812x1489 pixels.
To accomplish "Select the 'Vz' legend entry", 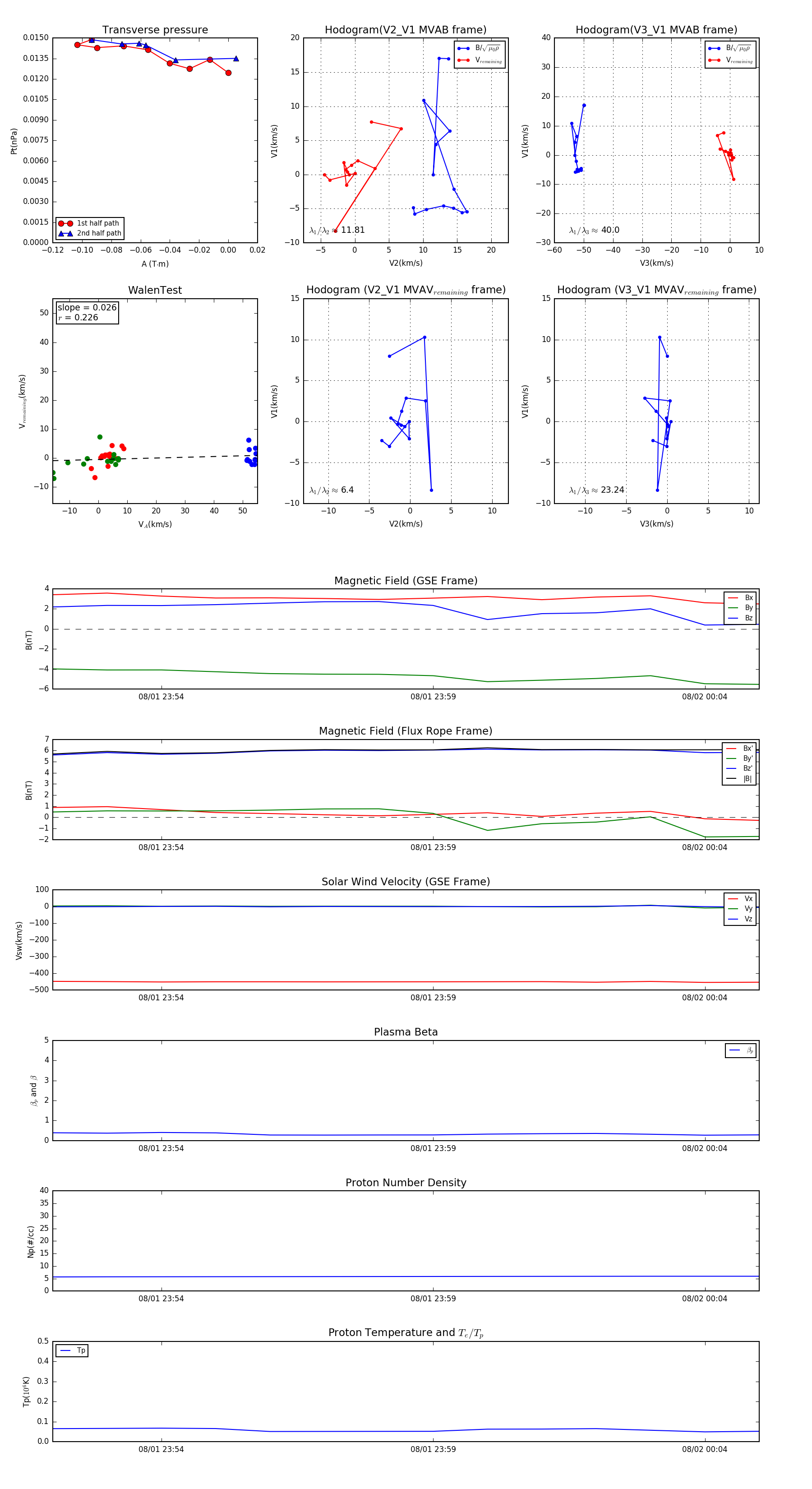I will [740, 919].
